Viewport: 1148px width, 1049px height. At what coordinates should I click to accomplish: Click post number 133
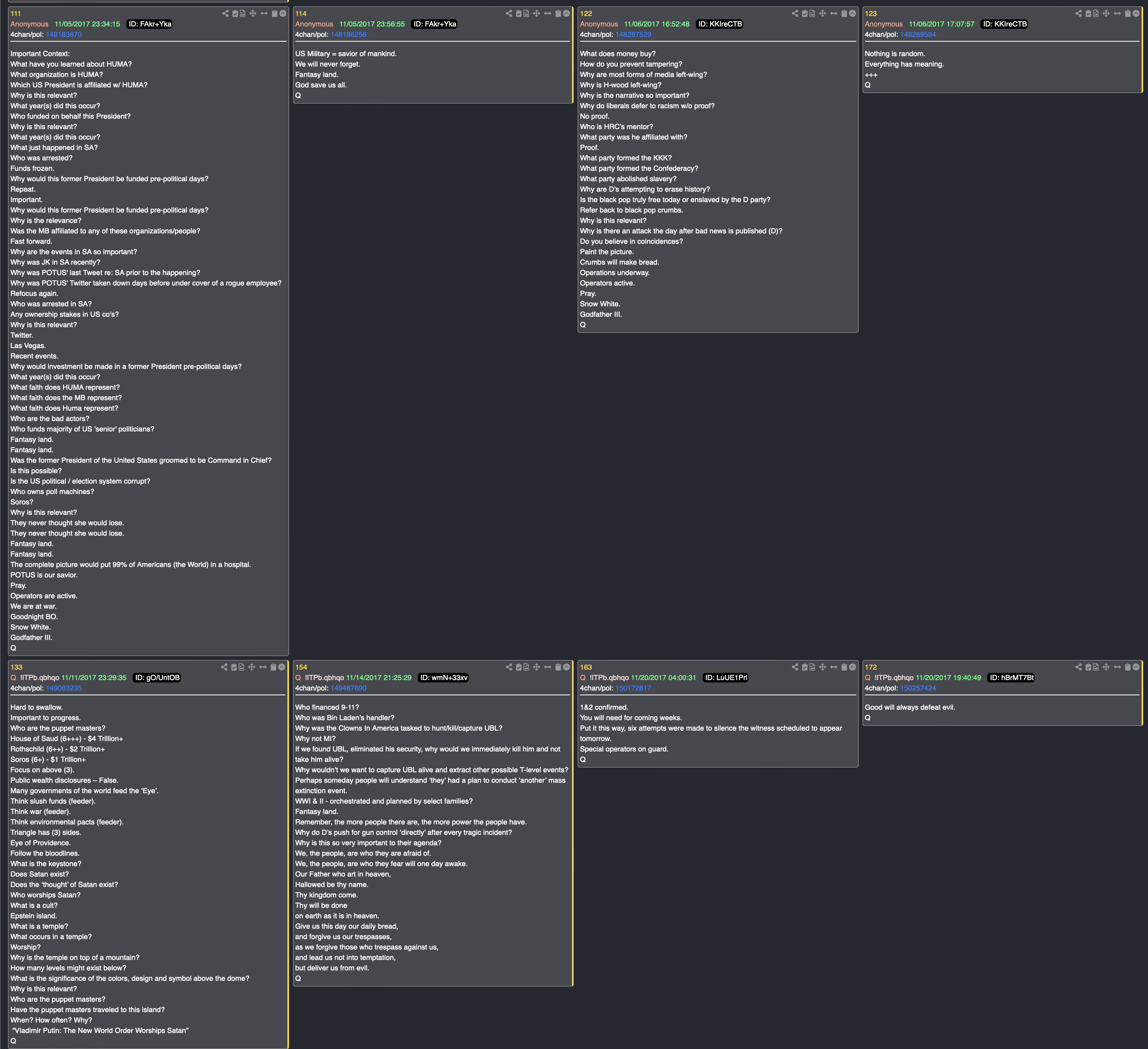pyautogui.click(x=16, y=667)
